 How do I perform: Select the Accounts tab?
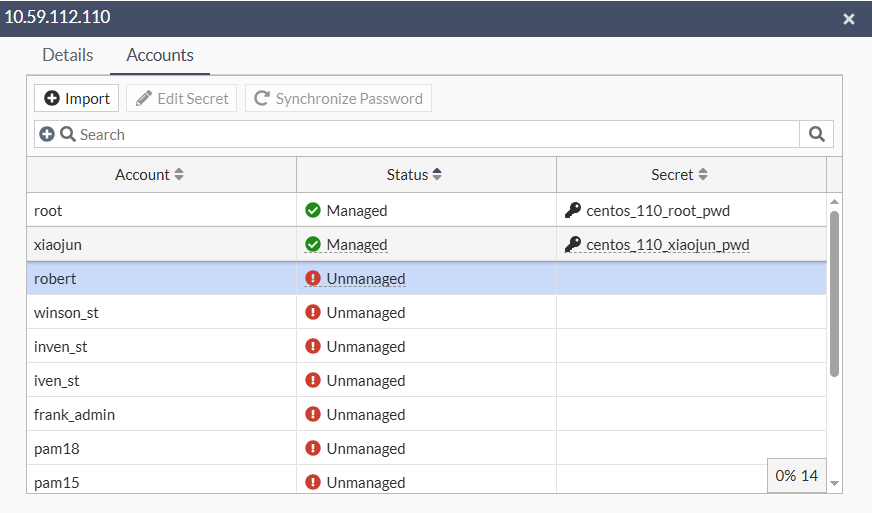(x=160, y=55)
